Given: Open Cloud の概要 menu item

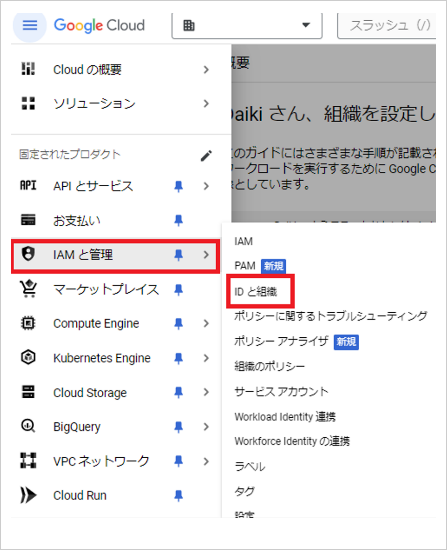Looking at the screenshot, I should (87, 70).
